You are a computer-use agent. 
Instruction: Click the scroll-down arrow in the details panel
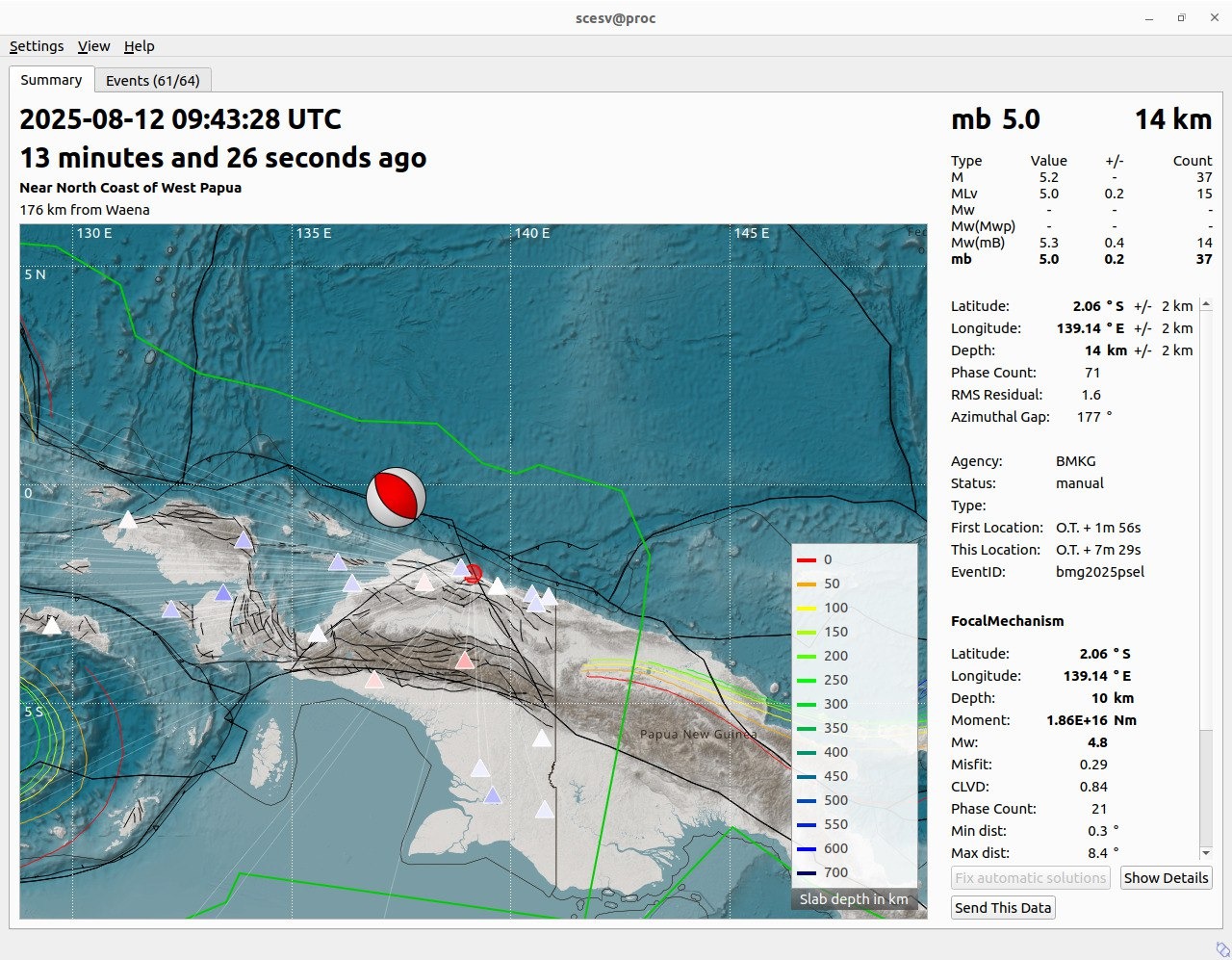[1206, 853]
